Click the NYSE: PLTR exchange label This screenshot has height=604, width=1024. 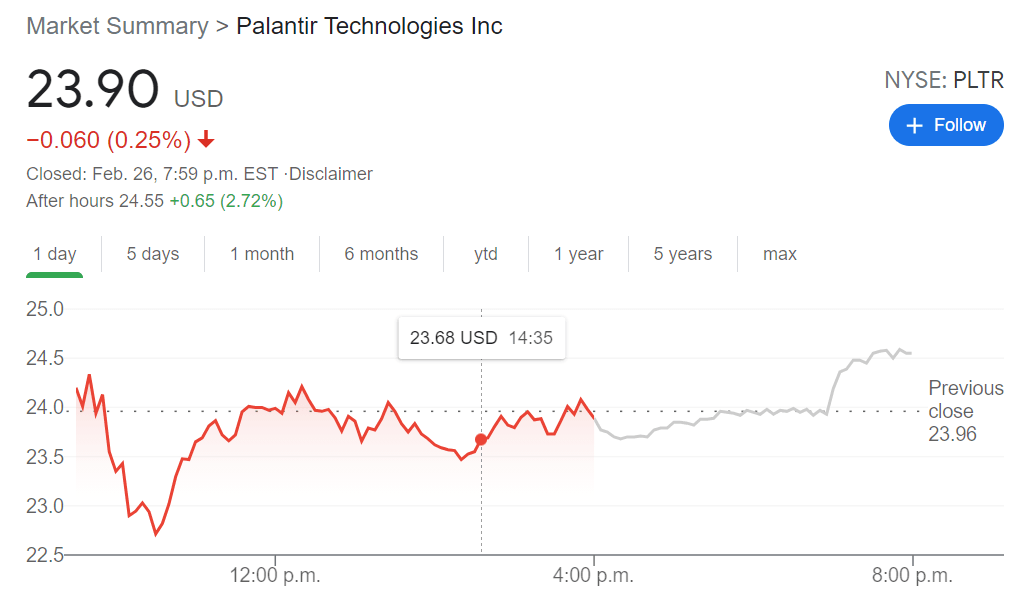tap(944, 80)
